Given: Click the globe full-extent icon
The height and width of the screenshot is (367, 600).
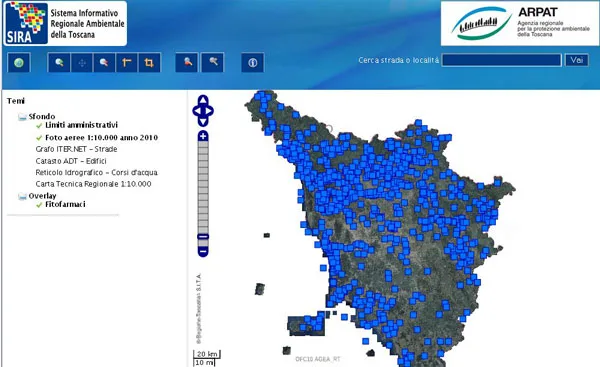Looking at the screenshot, I should [x=19, y=63].
